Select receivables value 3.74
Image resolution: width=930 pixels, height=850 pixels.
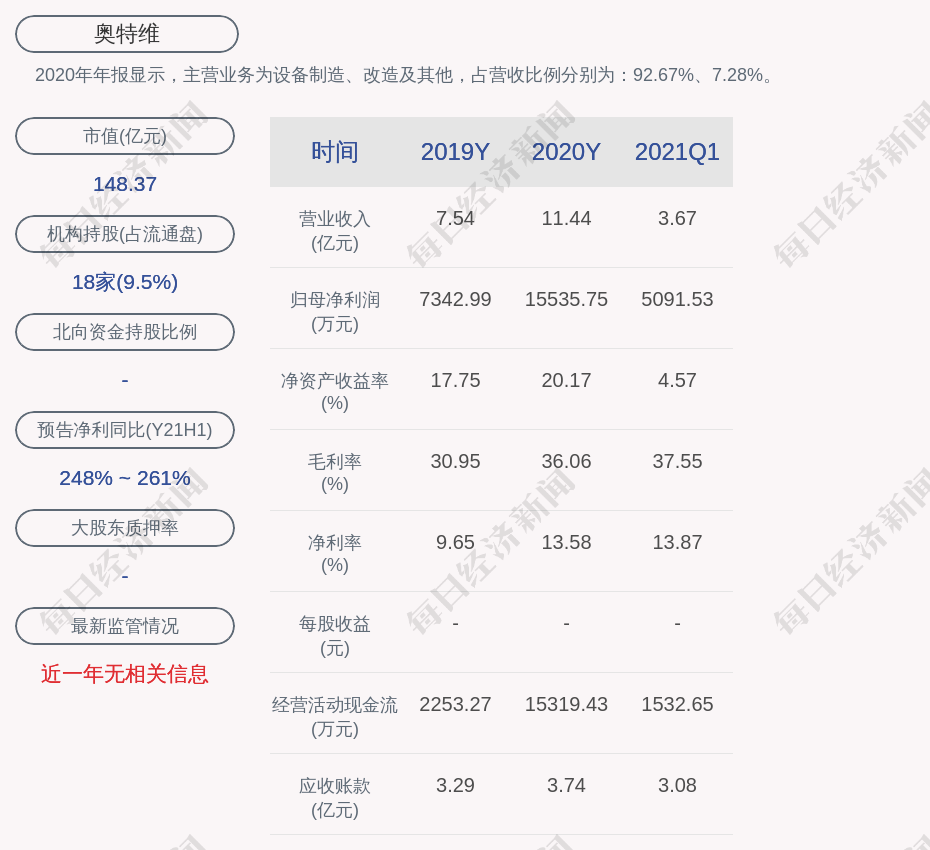(566, 785)
